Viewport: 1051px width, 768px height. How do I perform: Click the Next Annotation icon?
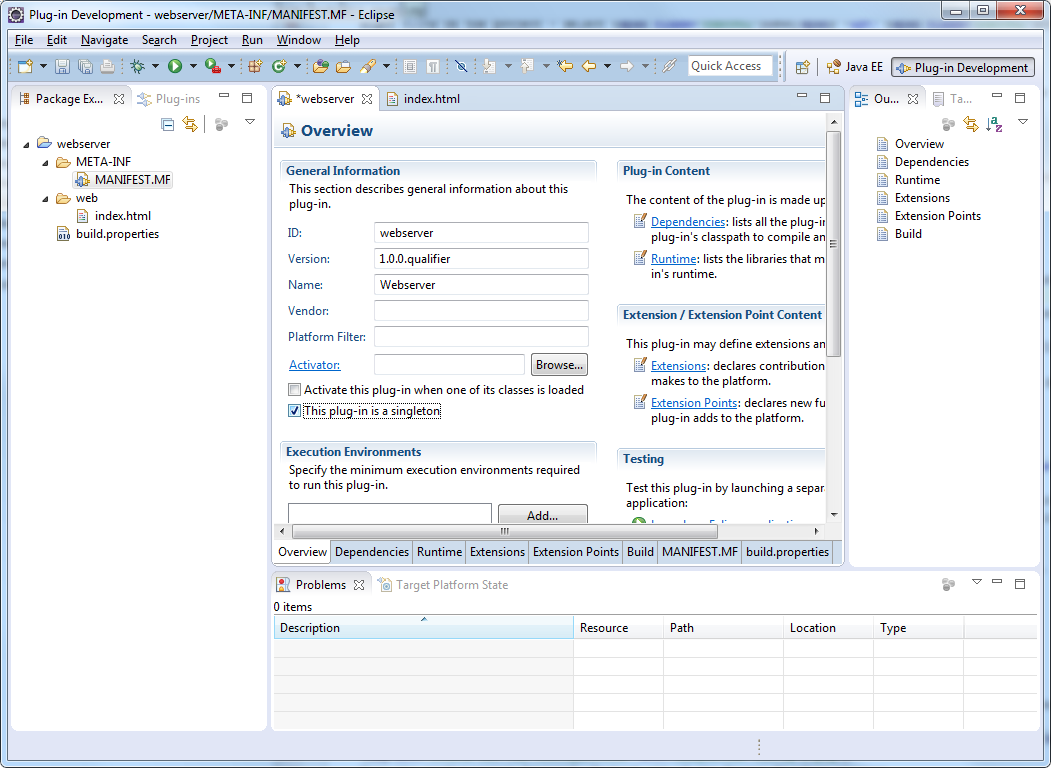tap(490, 66)
